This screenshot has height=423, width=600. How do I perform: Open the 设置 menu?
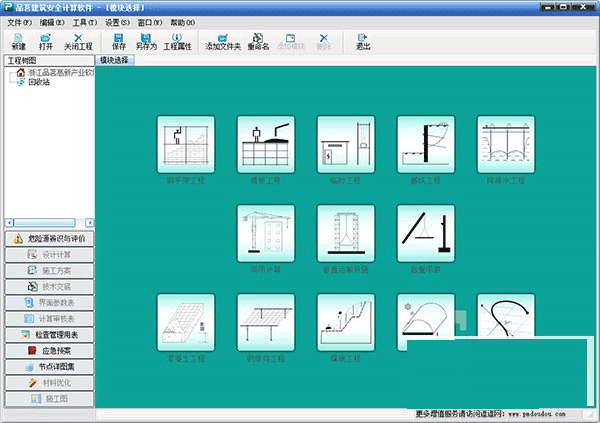point(117,21)
